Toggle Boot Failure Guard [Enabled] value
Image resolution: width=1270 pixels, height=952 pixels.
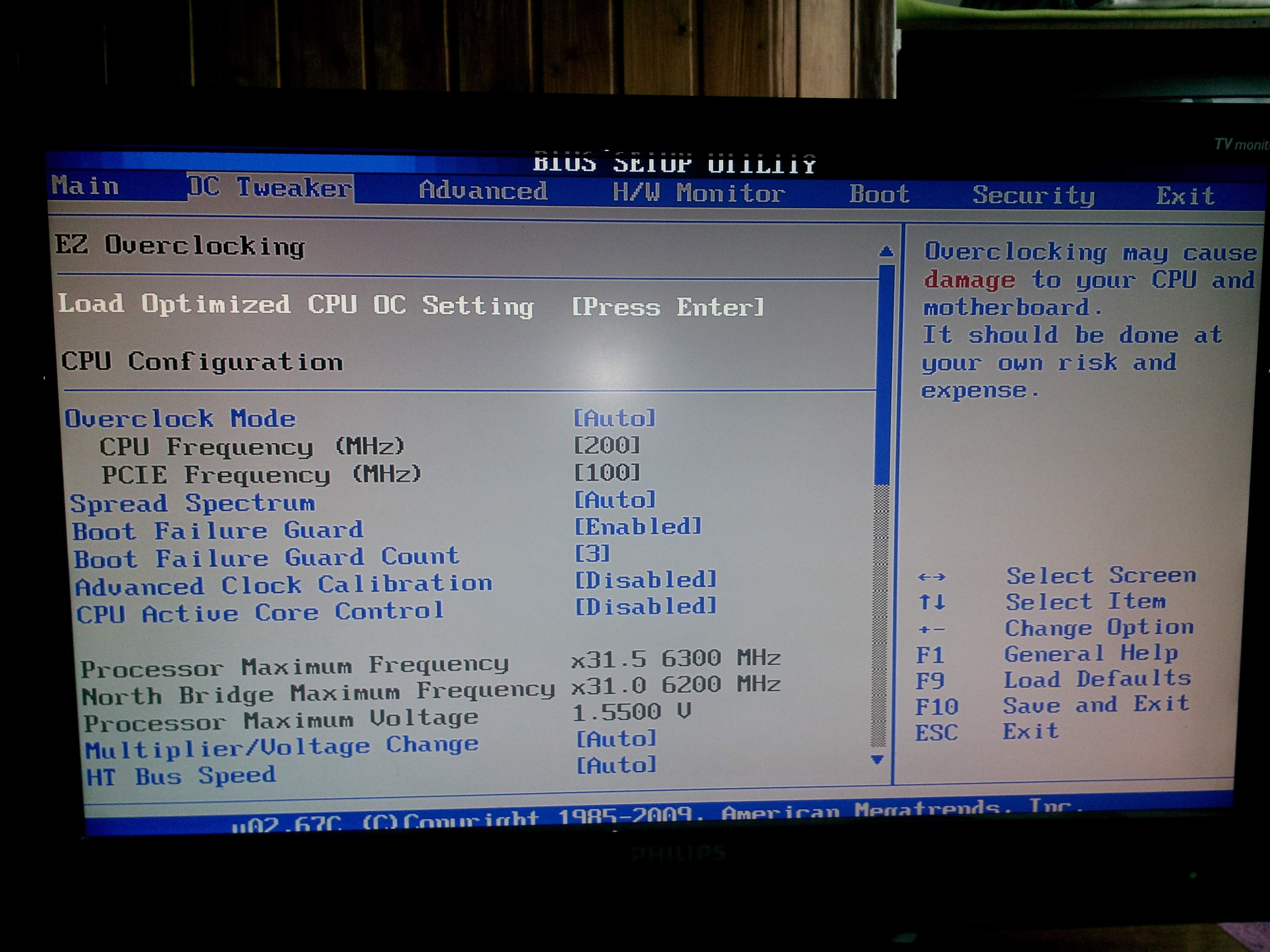coord(638,527)
